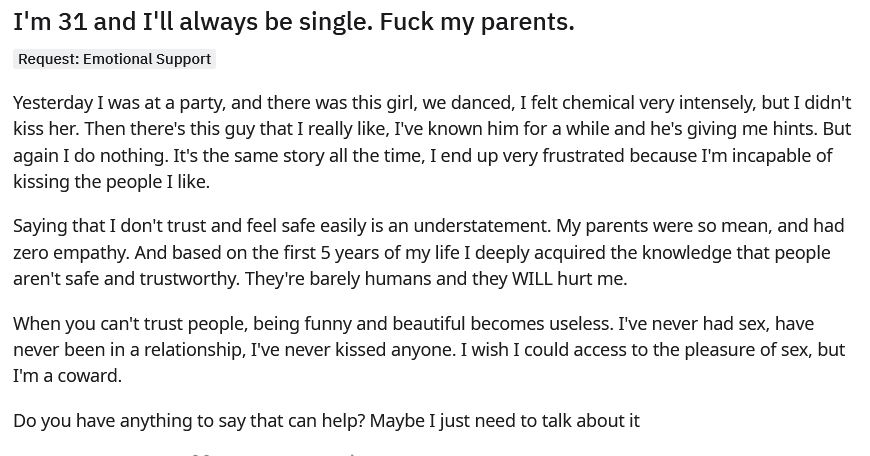Click the paragraph starting "Saying that I don't trust"
Viewport: 870px width, 456px height.
[430, 252]
